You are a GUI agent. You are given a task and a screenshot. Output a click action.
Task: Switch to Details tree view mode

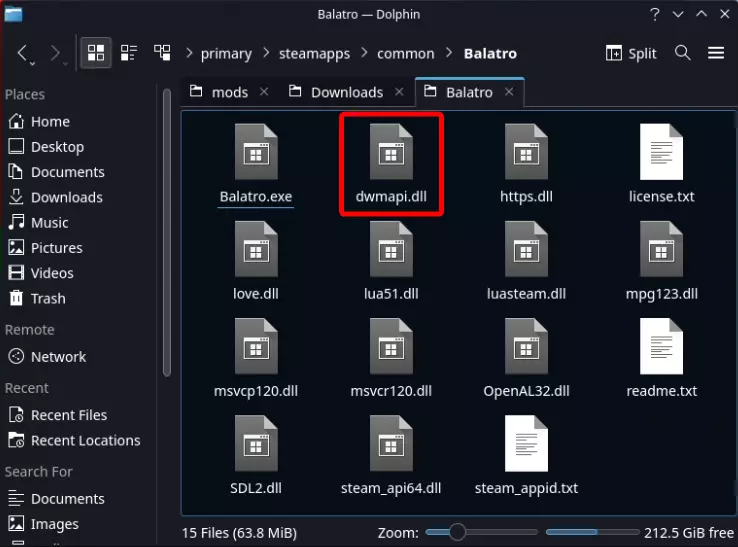click(162, 53)
